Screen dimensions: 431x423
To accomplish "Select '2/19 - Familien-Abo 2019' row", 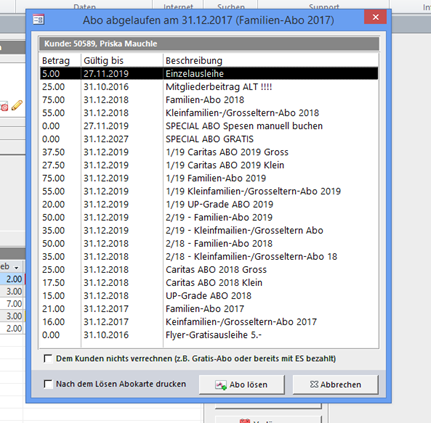I will tap(209, 217).
